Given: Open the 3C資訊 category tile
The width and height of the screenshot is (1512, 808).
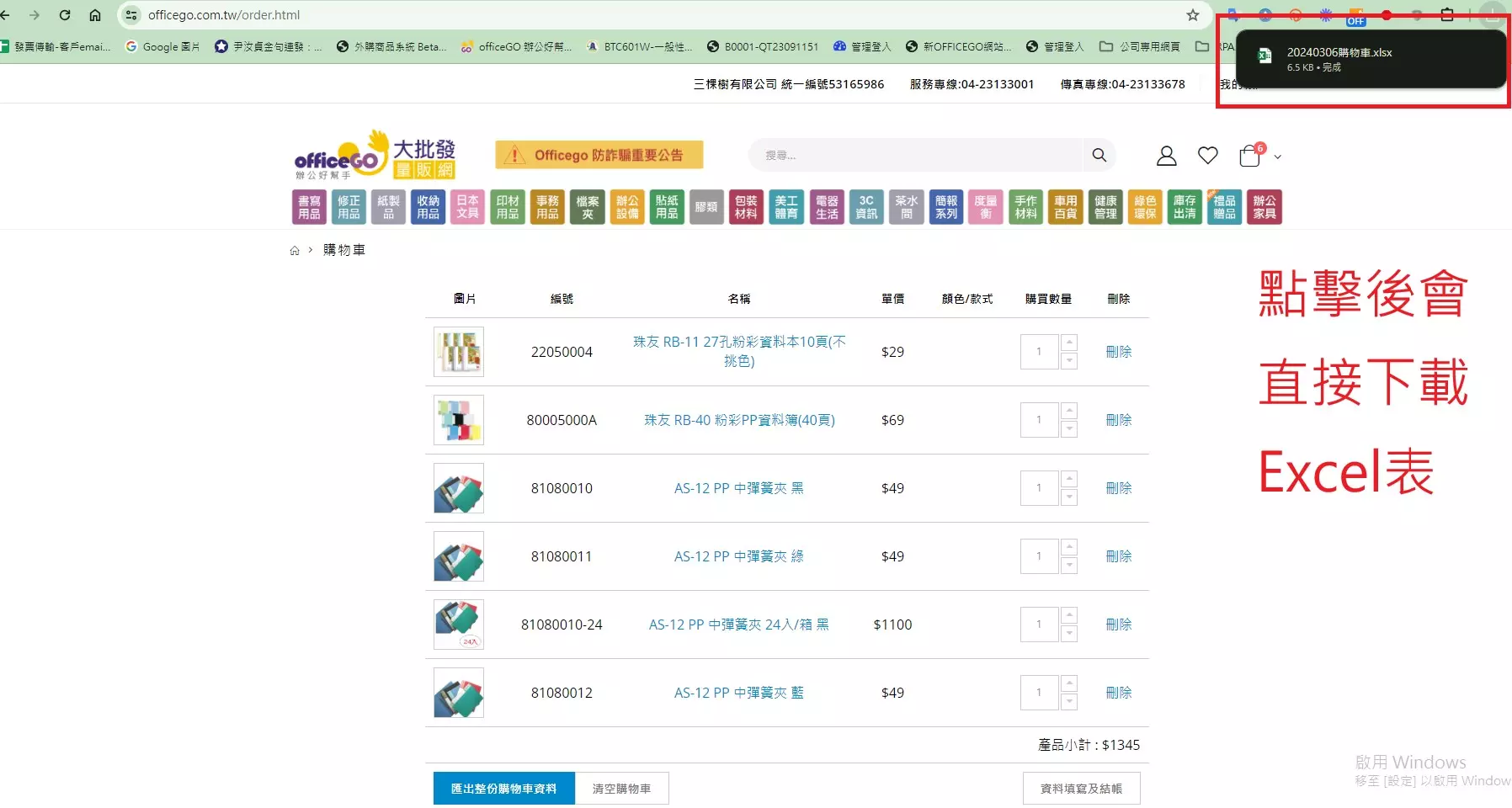Looking at the screenshot, I should [x=866, y=207].
